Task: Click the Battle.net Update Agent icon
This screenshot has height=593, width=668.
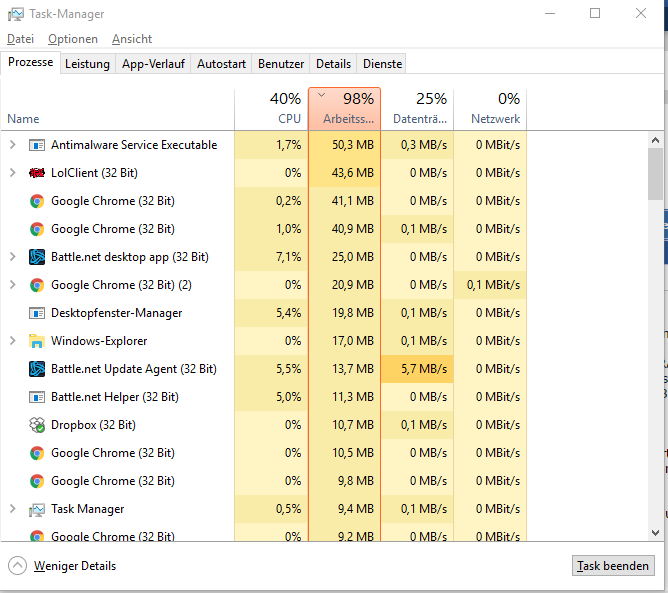Action: (37, 369)
